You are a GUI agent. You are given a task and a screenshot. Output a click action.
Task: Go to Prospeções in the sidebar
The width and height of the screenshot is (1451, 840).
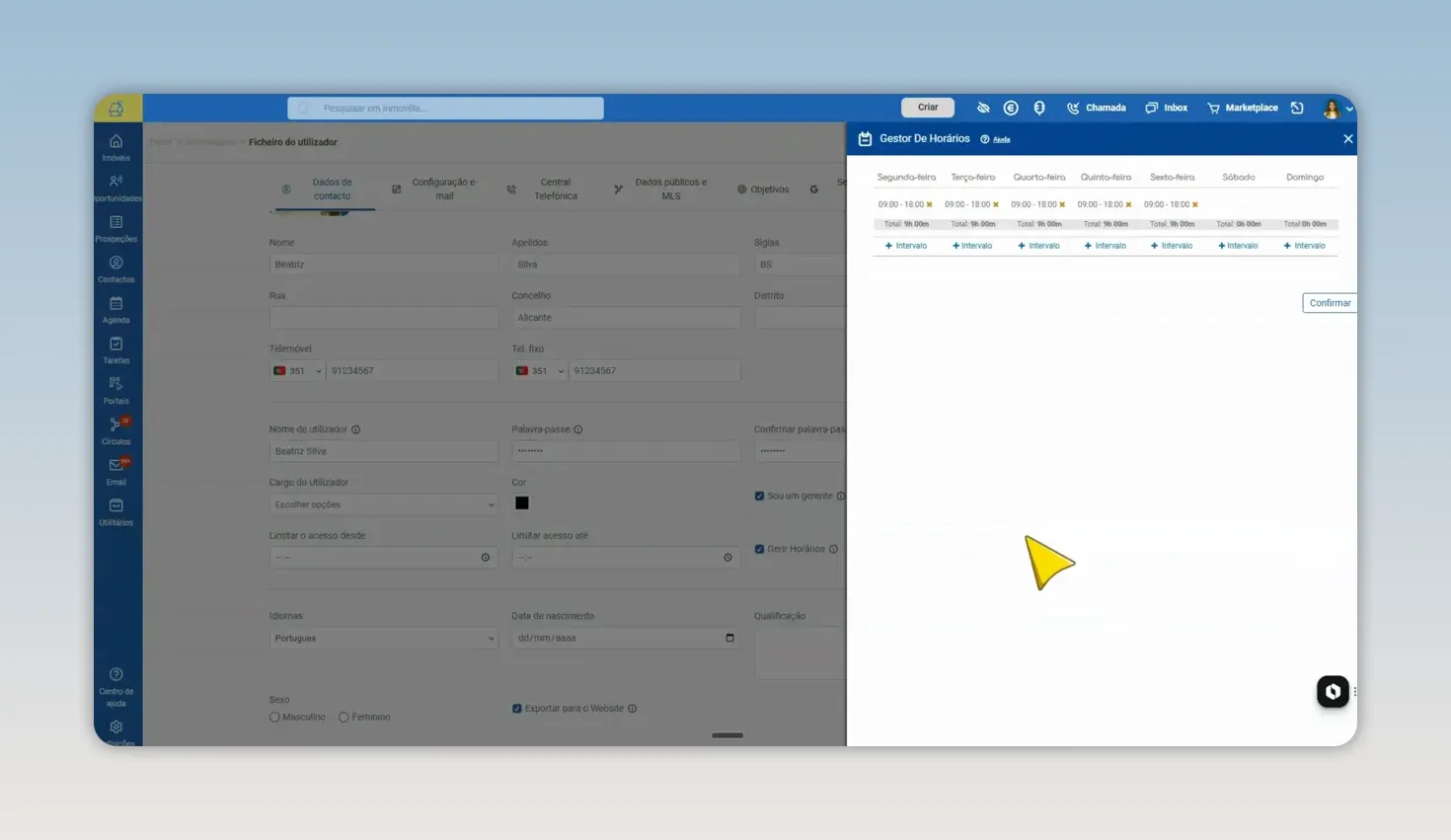pyautogui.click(x=115, y=228)
